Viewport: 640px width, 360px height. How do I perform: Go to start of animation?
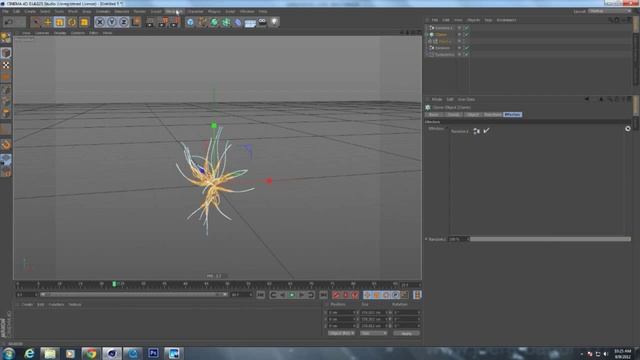coord(260,295)
